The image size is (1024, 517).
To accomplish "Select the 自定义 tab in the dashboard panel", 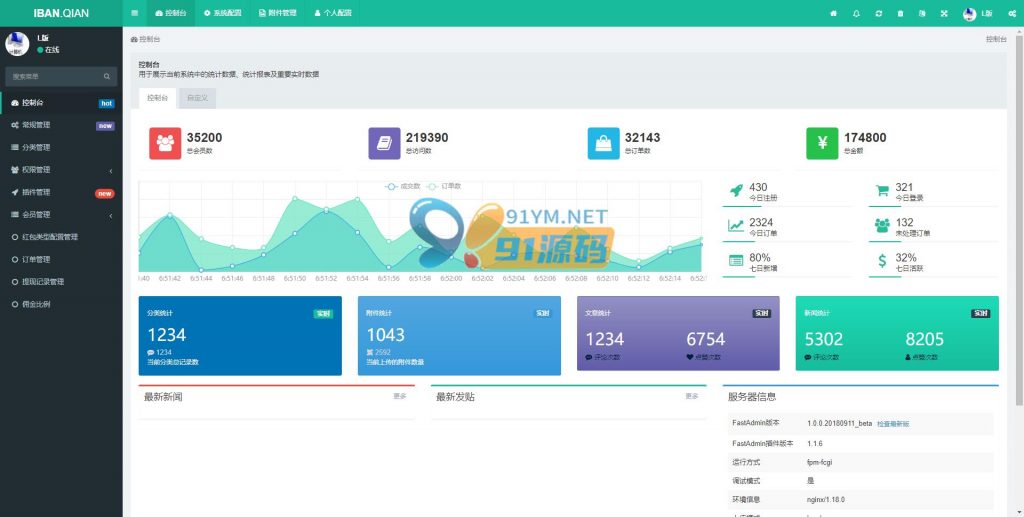I will point(197,98).
